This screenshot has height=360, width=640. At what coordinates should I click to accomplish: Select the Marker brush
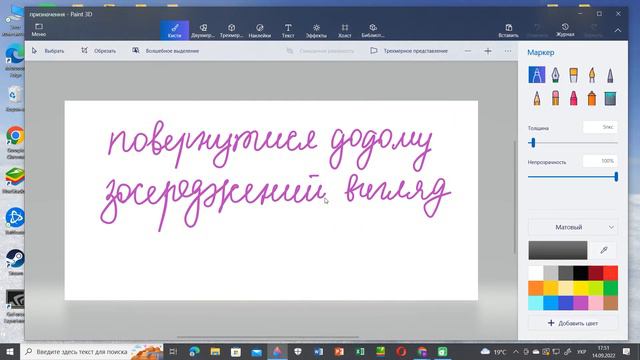click(536, 75)
